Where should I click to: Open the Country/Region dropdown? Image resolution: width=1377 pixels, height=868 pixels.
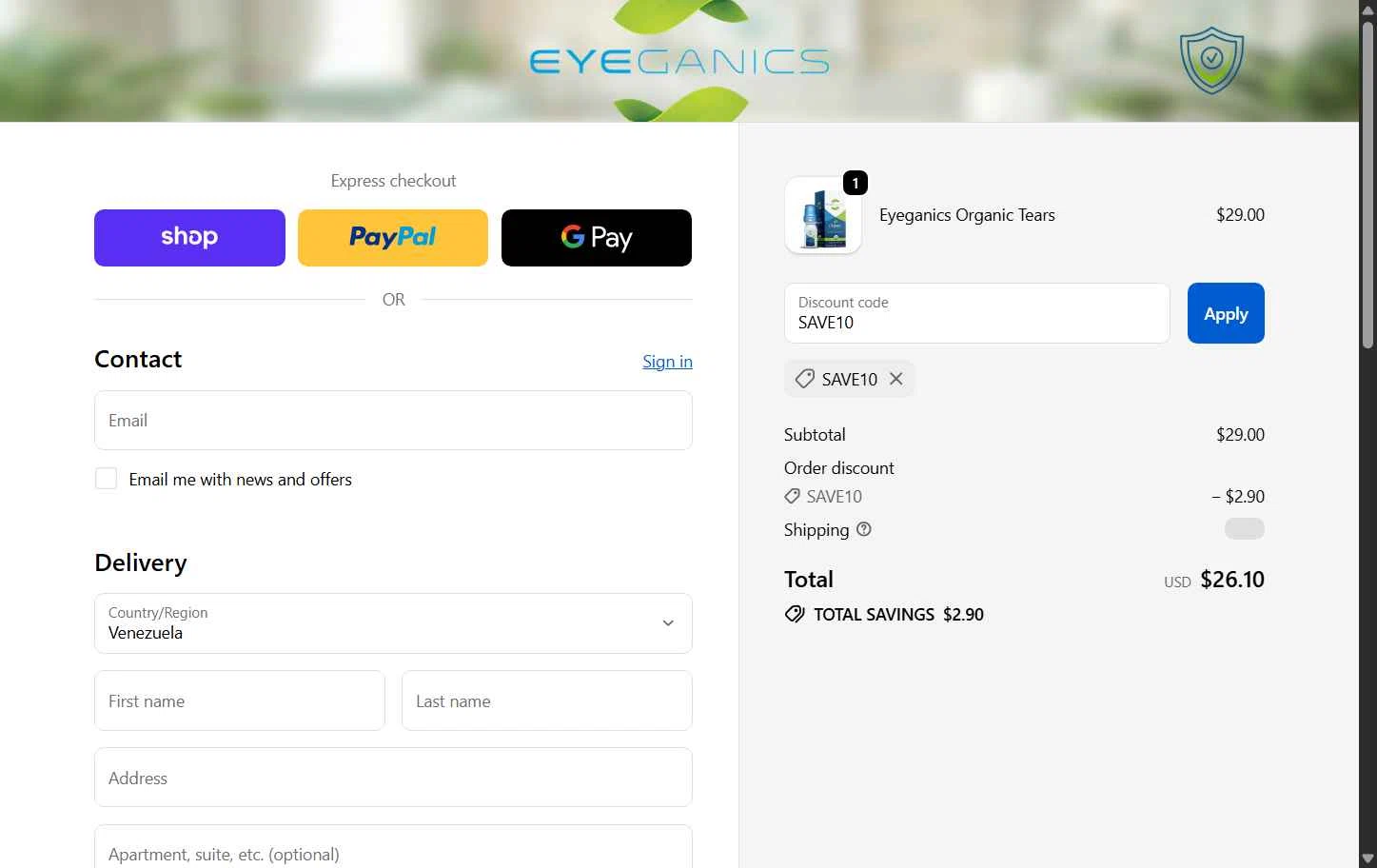[x=393, y=623]
